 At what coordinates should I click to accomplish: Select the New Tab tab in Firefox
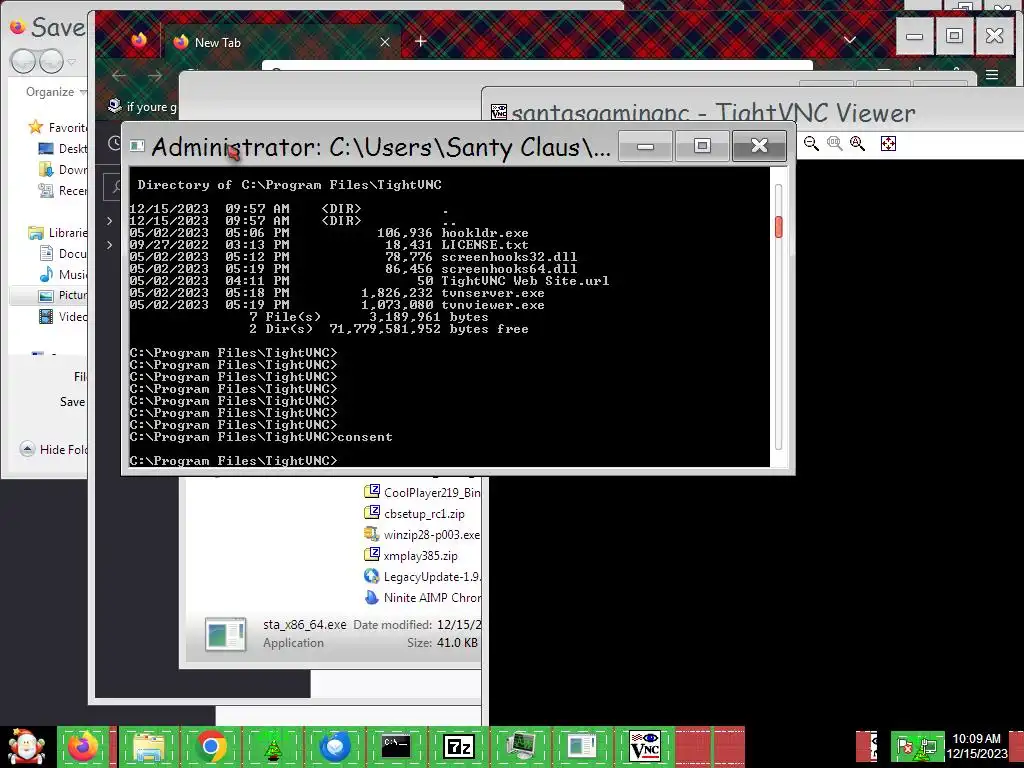click(x=282, y=42)
